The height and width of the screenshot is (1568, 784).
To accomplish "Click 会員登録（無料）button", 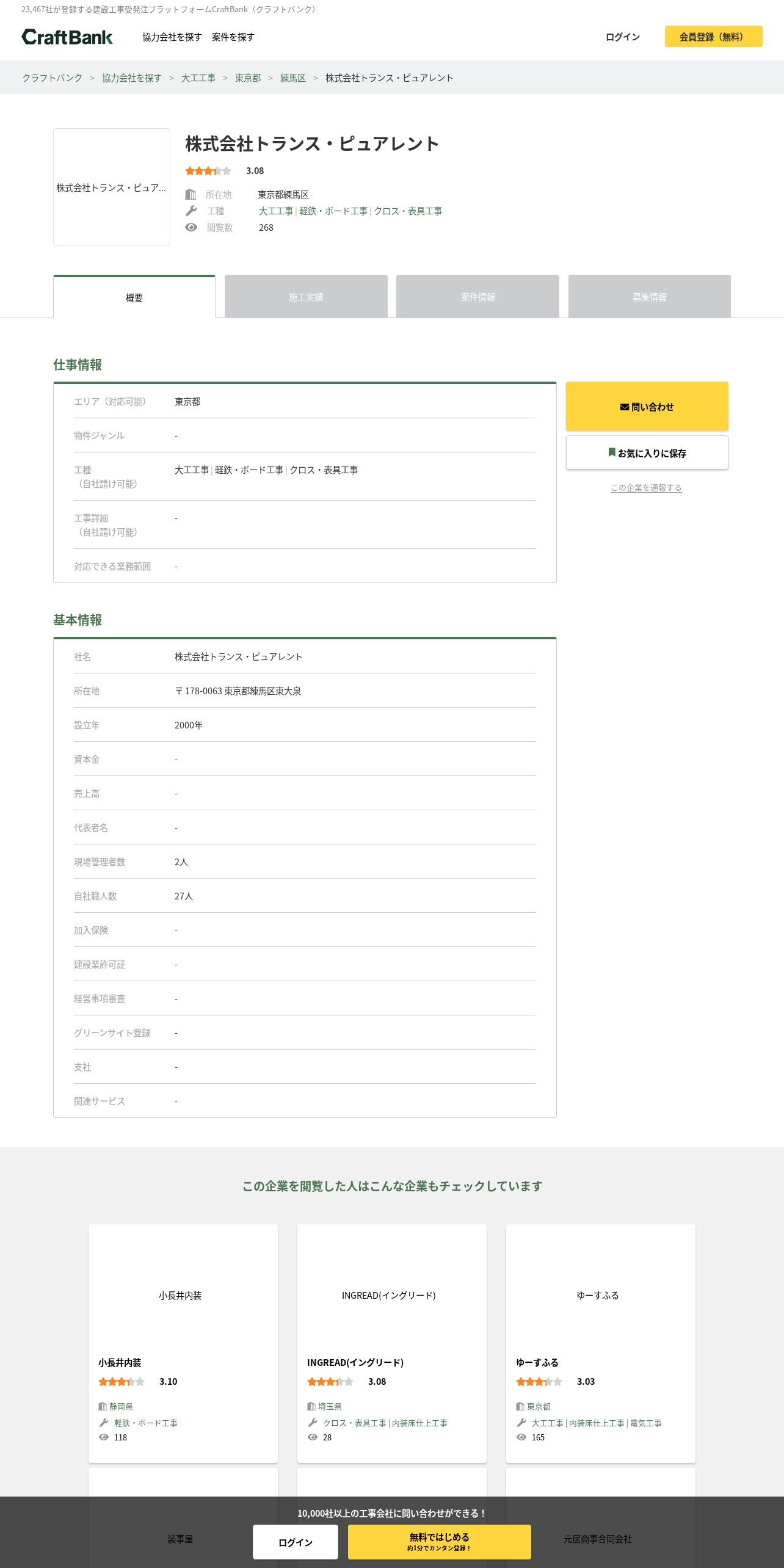I will pyautogui.click(x=713, y=37).
